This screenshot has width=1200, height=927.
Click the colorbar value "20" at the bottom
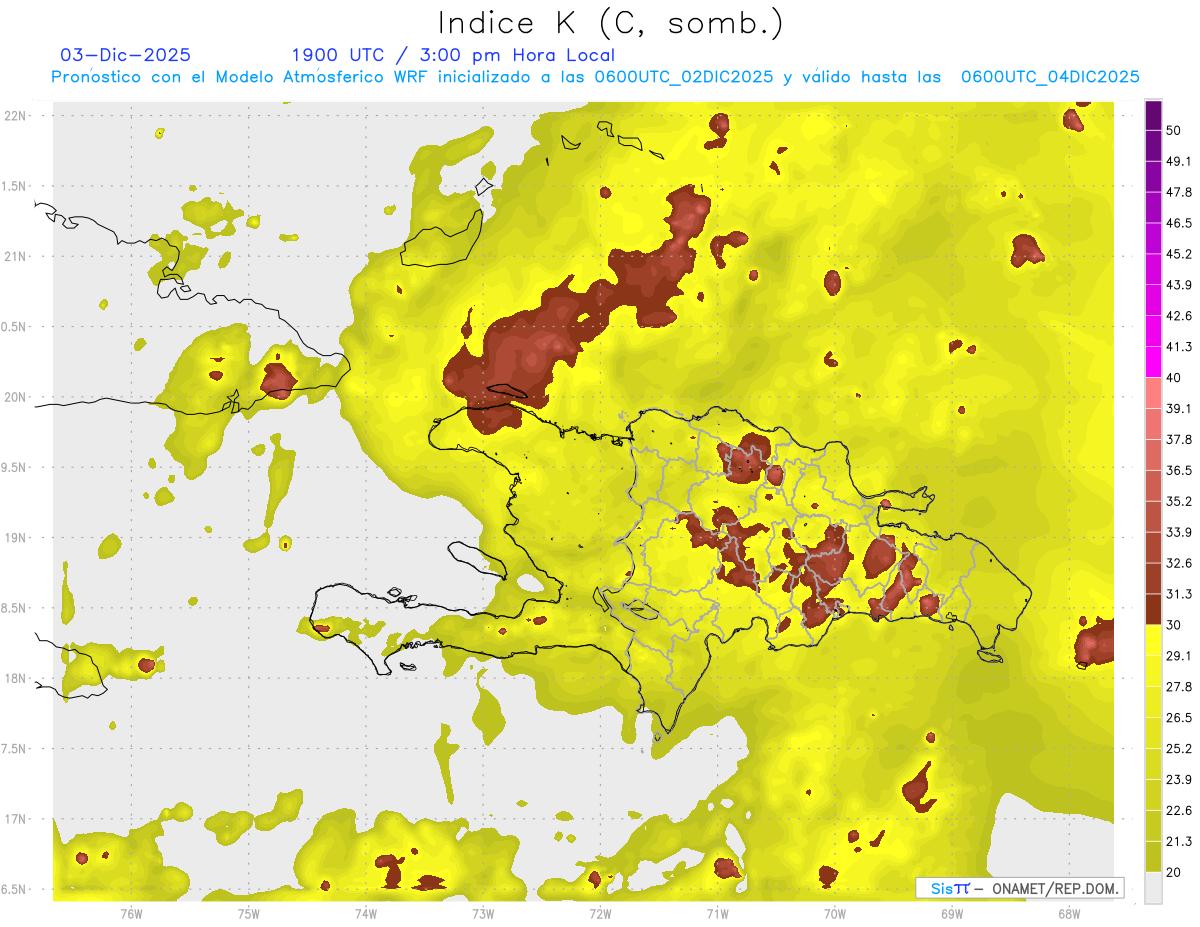tap(1173, 872)
